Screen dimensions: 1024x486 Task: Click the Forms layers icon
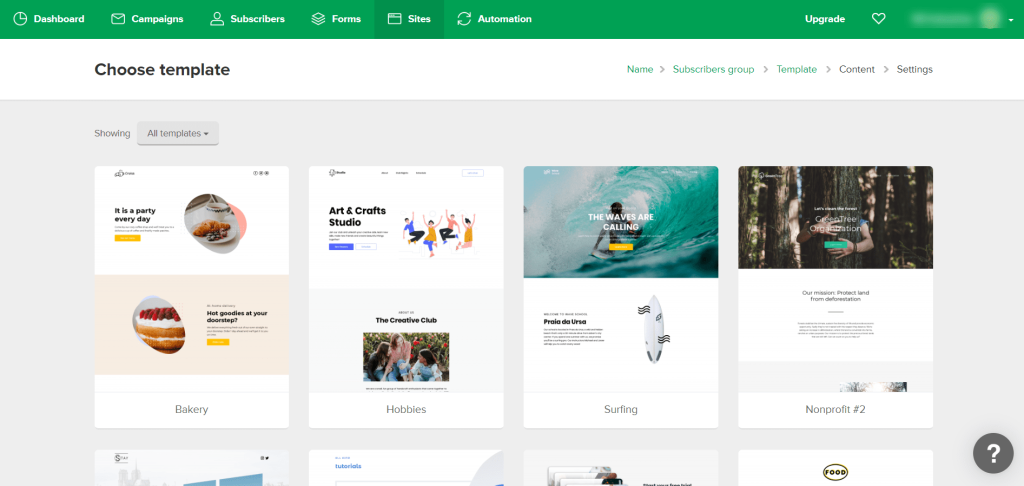[318, 19]
